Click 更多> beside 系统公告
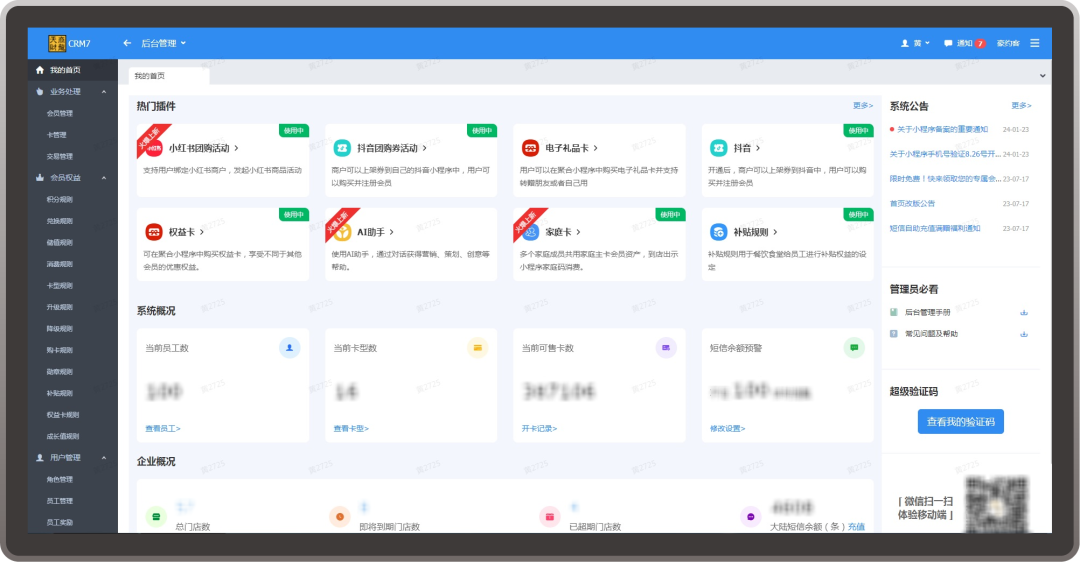 click(1021, 105)
